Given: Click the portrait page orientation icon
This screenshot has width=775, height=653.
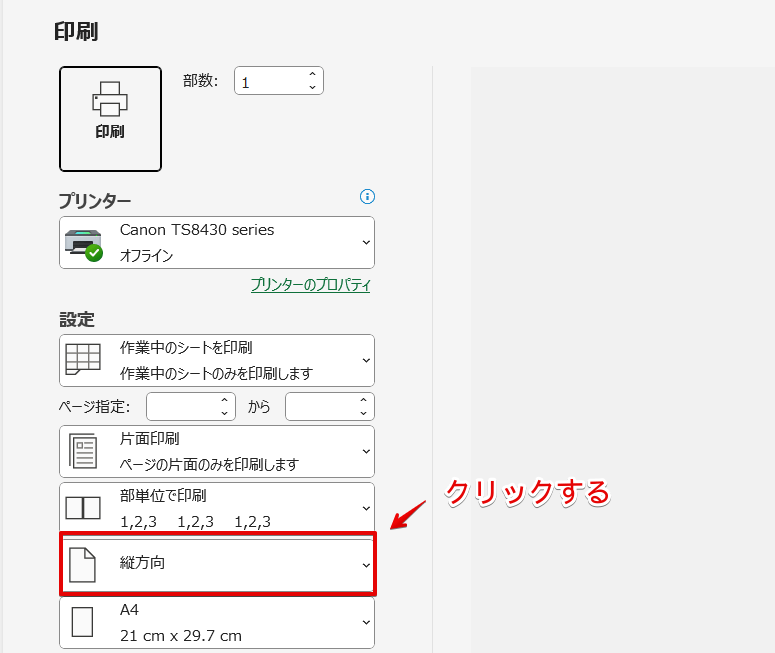Looking at the screenshot, I should click(x=82, y=565).
